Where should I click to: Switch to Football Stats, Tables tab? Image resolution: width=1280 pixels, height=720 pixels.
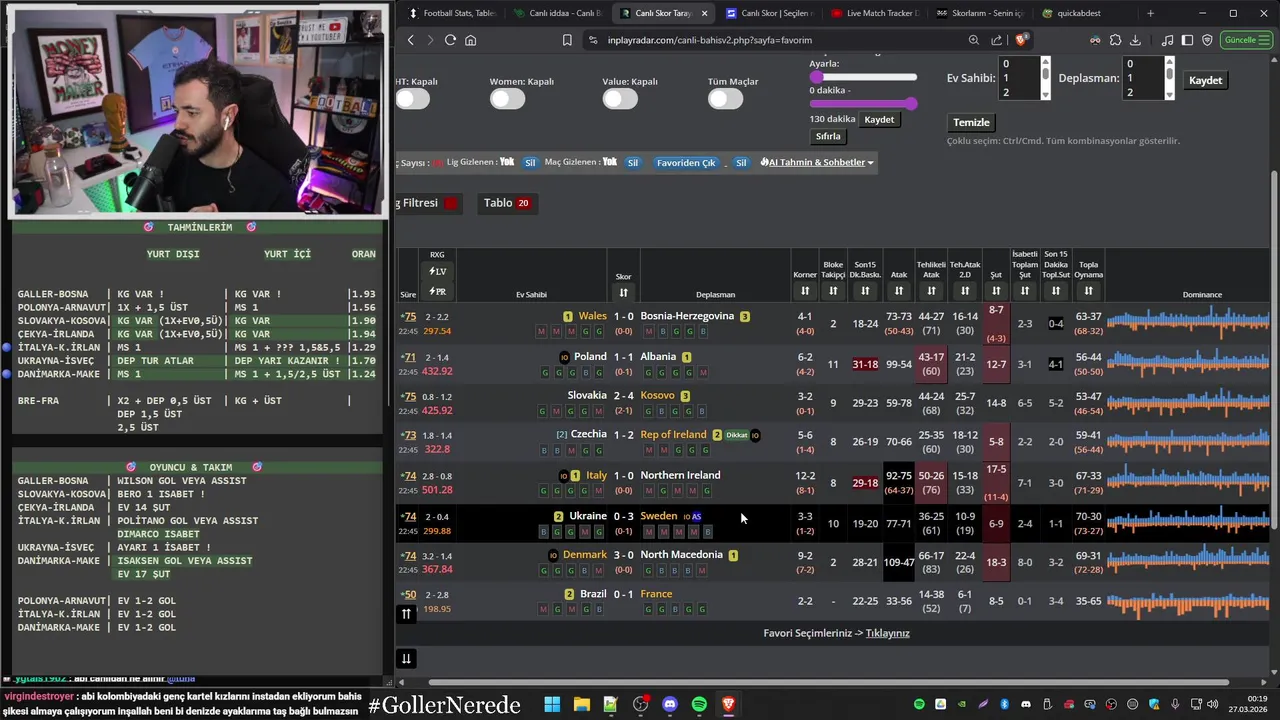tap(451, 13)
